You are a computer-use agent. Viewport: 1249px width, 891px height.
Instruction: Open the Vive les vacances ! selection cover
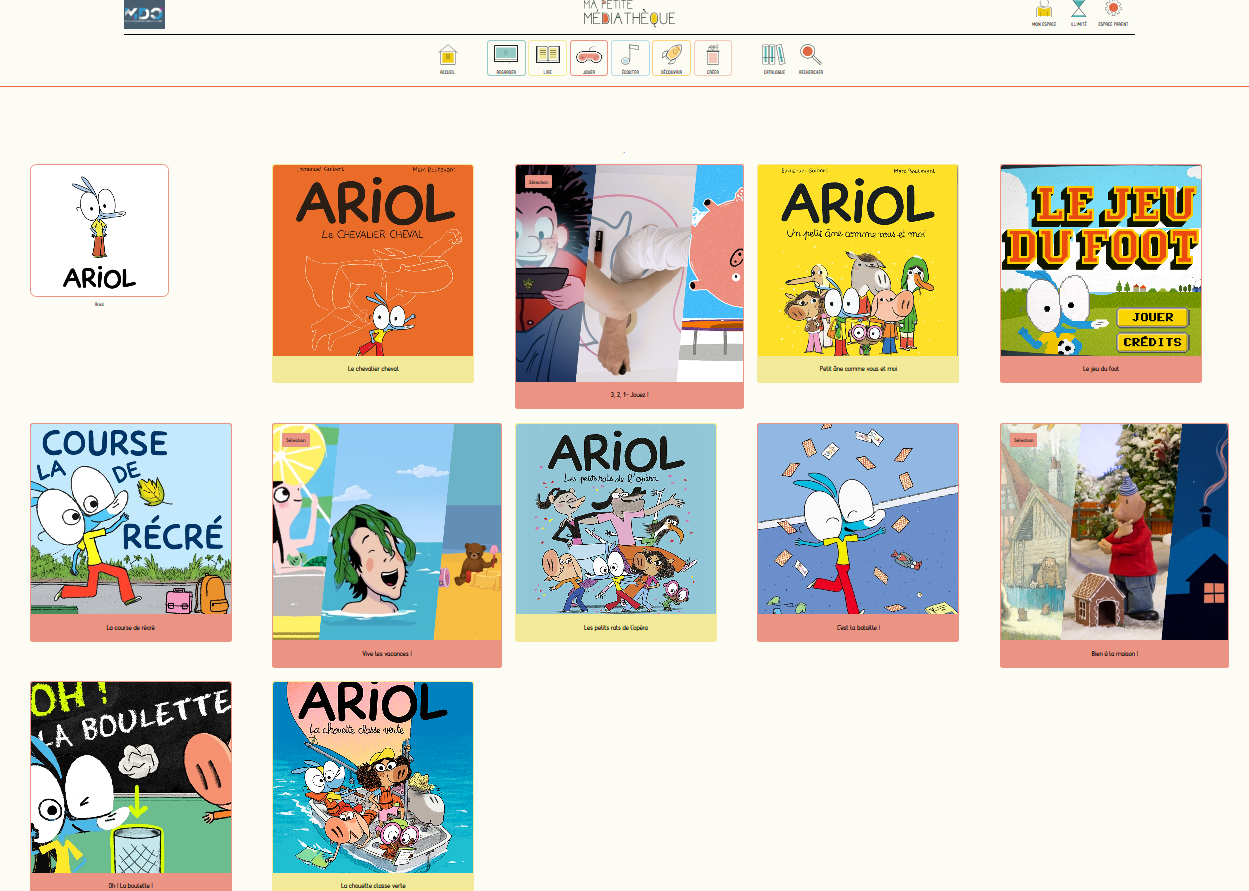387,532
